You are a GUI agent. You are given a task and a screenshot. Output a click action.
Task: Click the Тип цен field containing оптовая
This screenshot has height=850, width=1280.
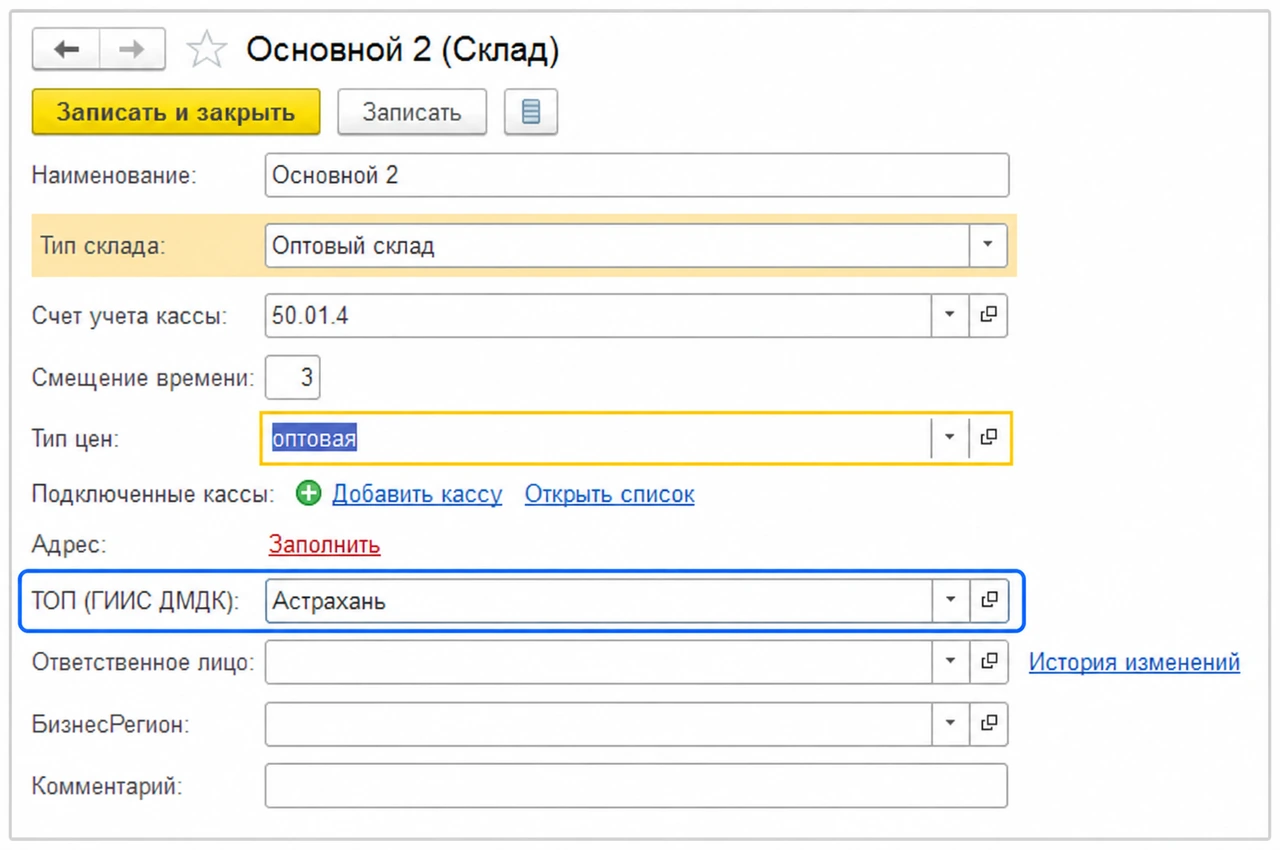pyautogui.click(x=597, y=438)
